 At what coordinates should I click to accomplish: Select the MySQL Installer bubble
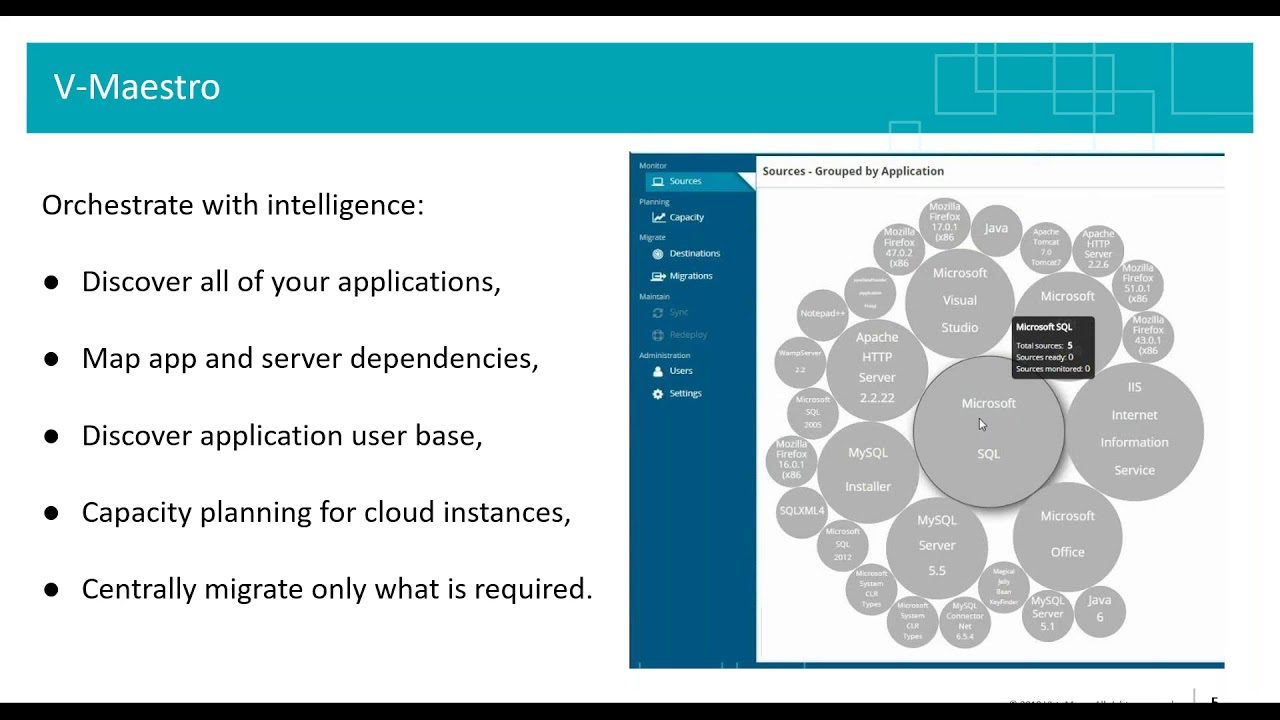(x=868, y=470)
